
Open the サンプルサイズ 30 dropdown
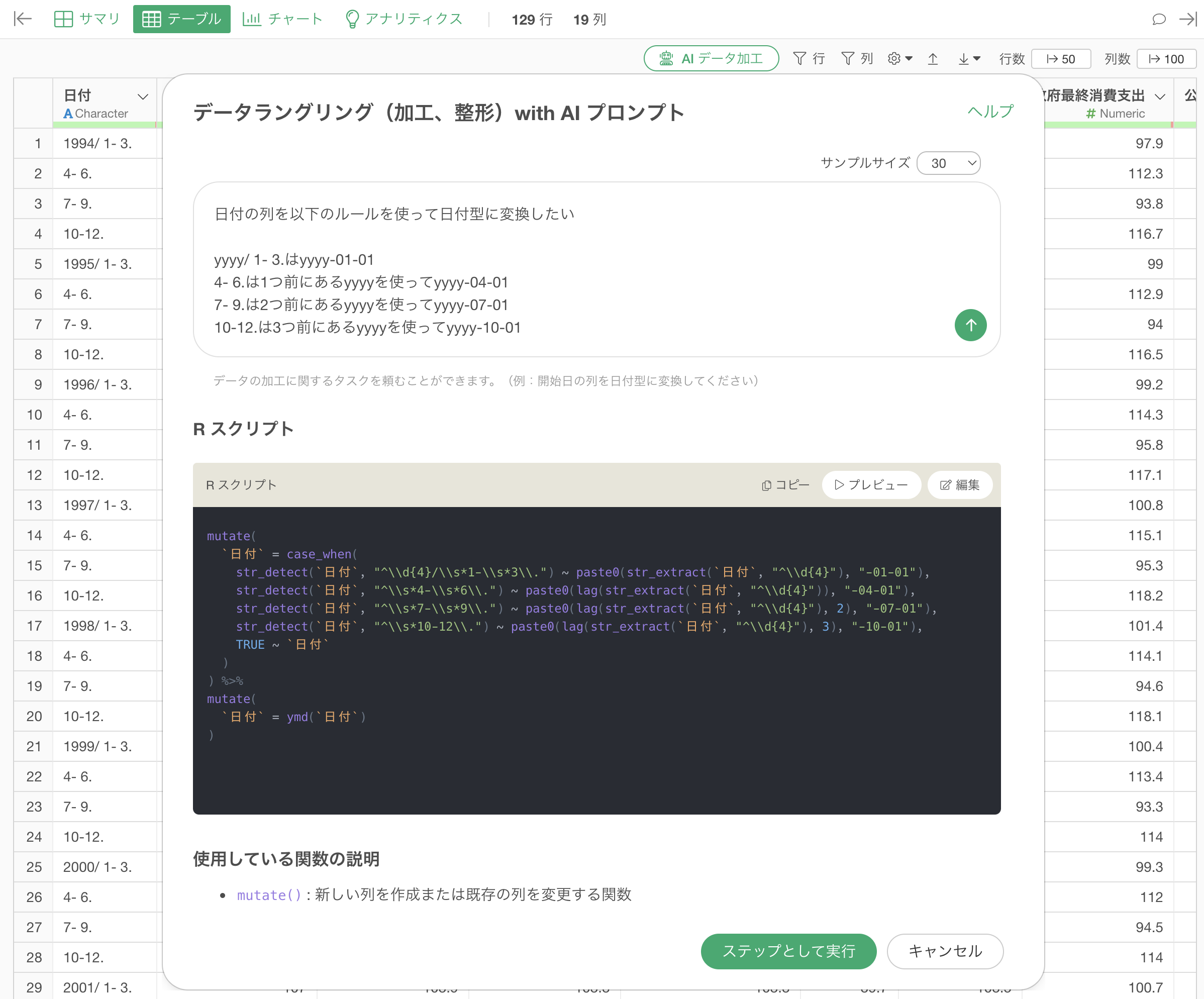point(948,163)
